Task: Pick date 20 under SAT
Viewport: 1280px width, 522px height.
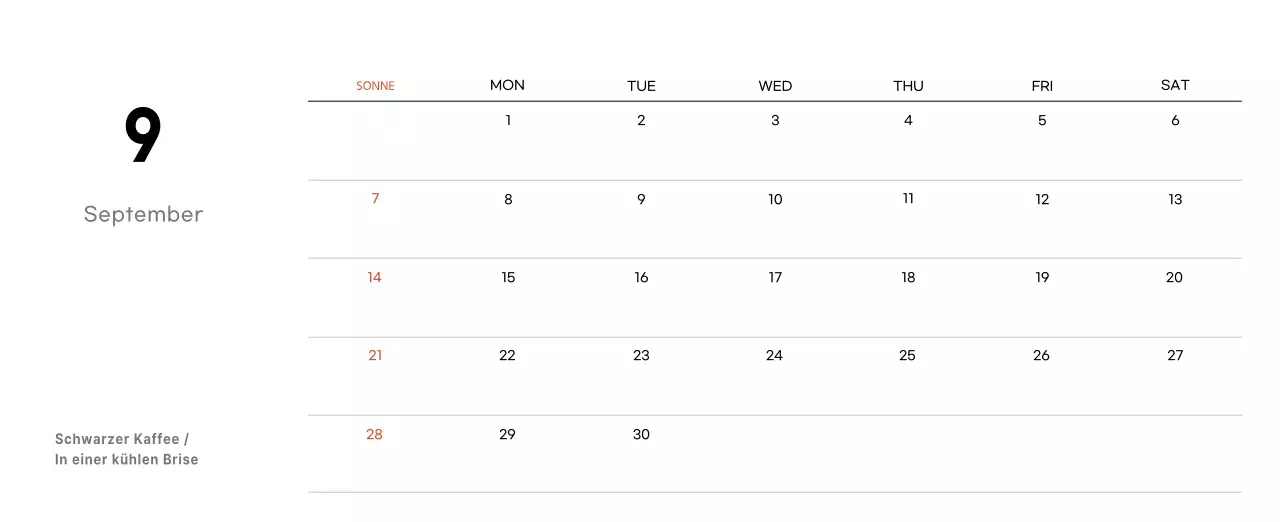Action: coord(1174,278)
